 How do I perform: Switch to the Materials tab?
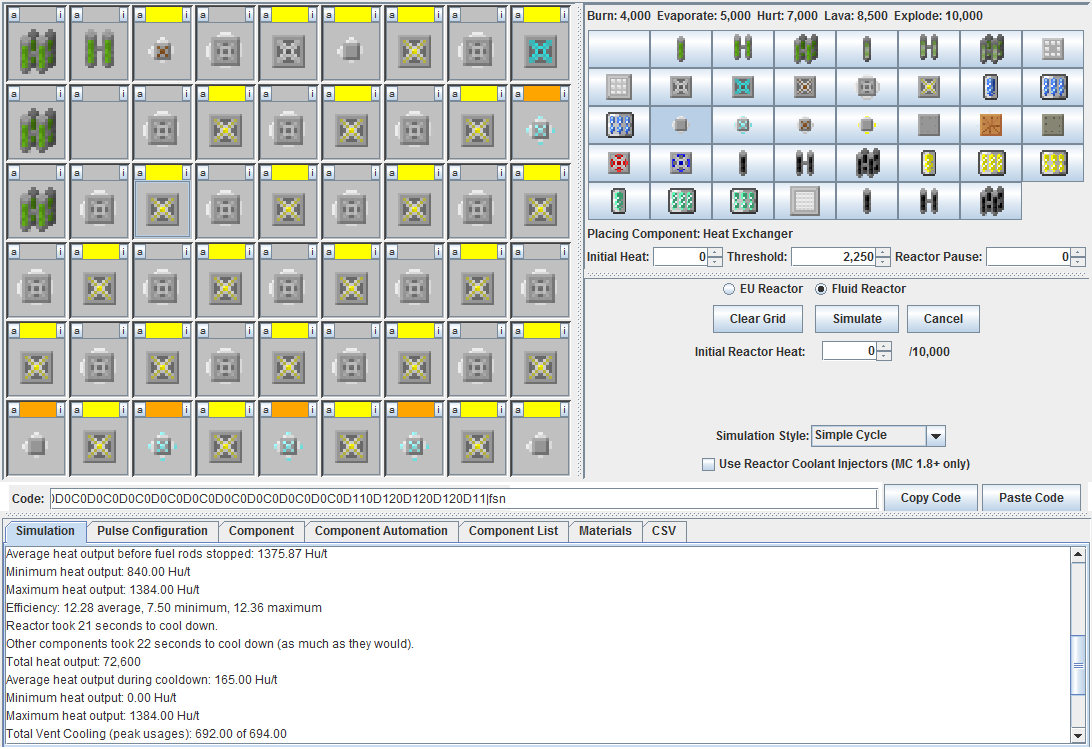(605, 531)
